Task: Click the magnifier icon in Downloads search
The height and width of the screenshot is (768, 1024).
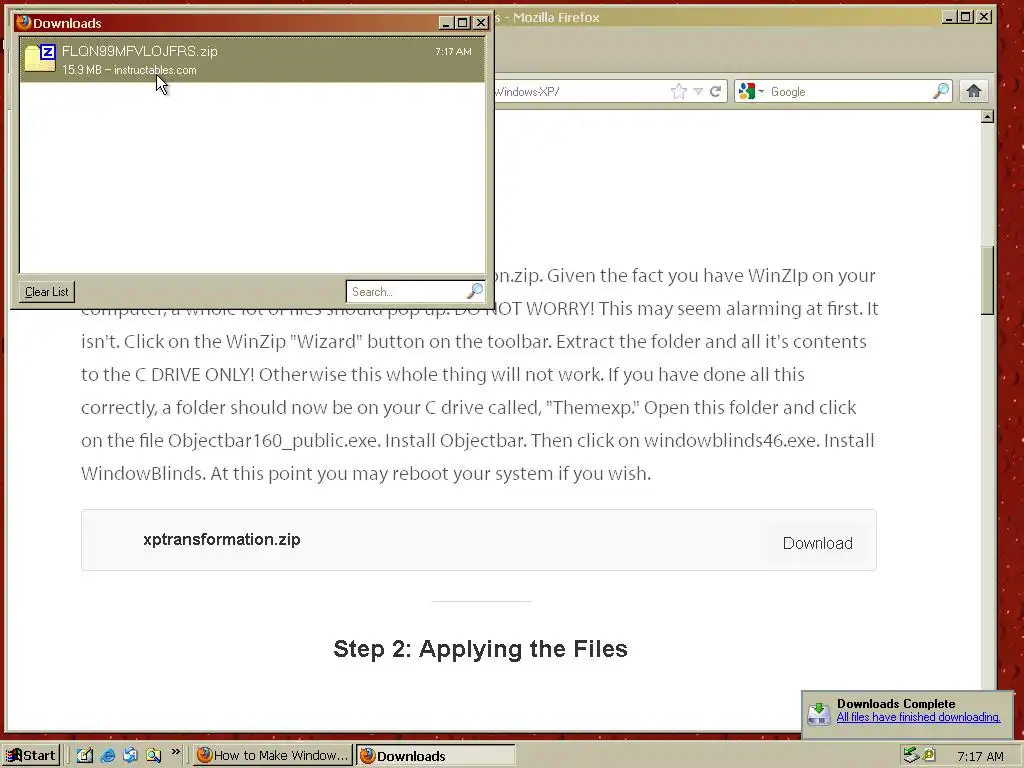Action: click(475, 291)
